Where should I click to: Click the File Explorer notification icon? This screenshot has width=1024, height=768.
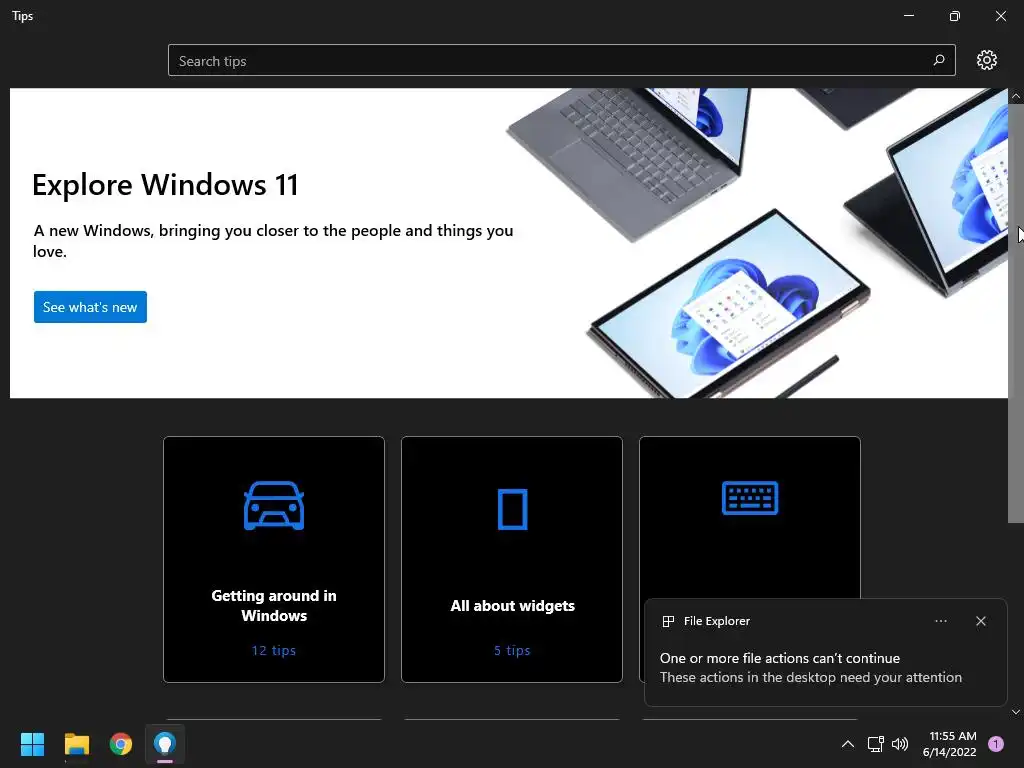coord(668,621)
